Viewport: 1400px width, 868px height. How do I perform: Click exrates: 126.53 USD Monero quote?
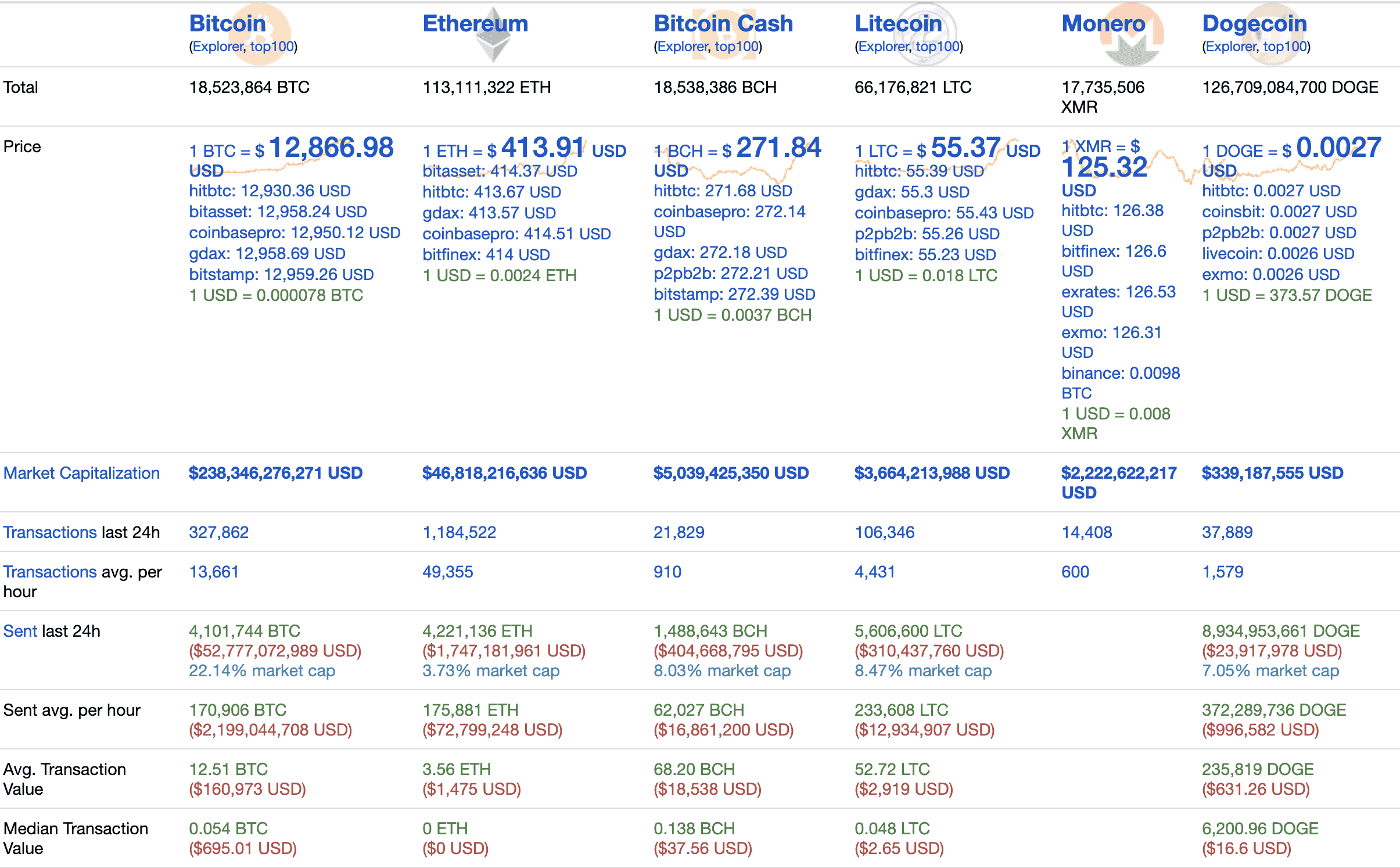pyautogui.click(x=1118, y=302)
